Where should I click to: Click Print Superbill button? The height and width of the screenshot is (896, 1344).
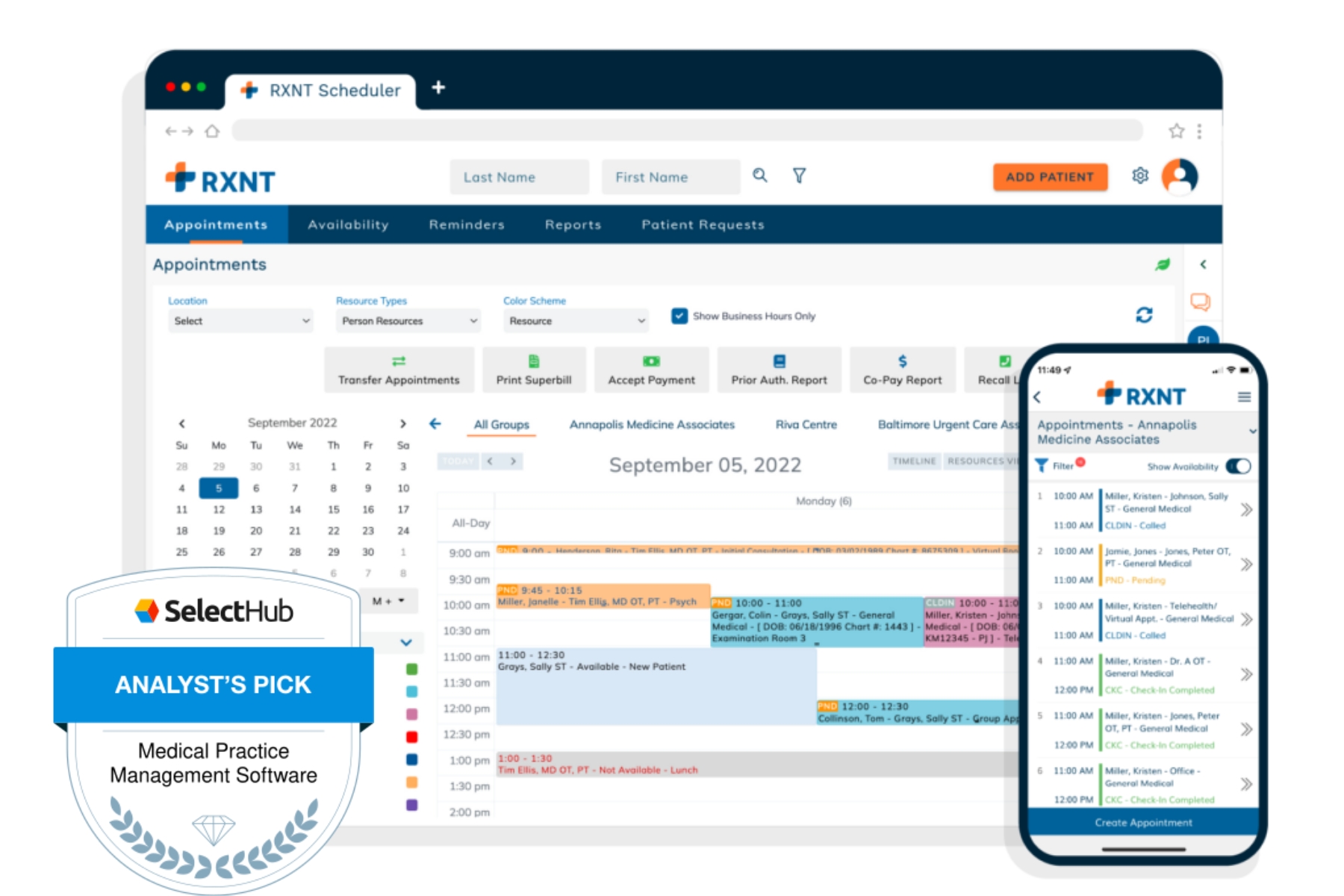534,370
